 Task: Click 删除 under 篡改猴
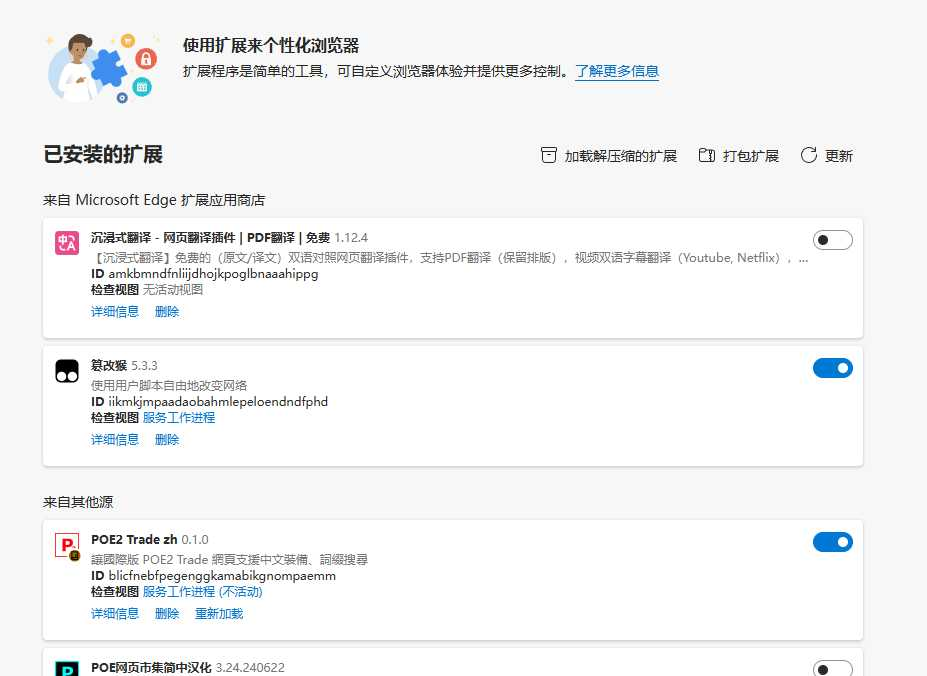tap(167, 440)
